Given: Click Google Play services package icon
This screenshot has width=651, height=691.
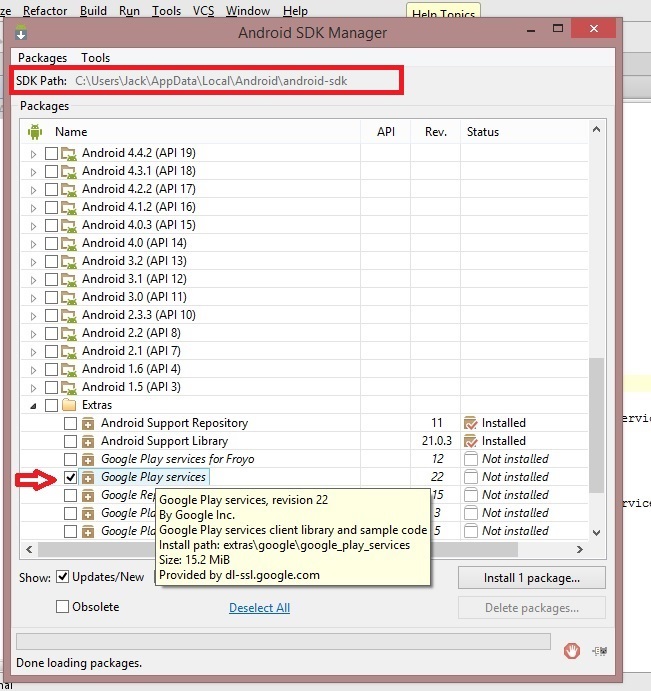Looking at the screenshot, I should coord(88,477).
